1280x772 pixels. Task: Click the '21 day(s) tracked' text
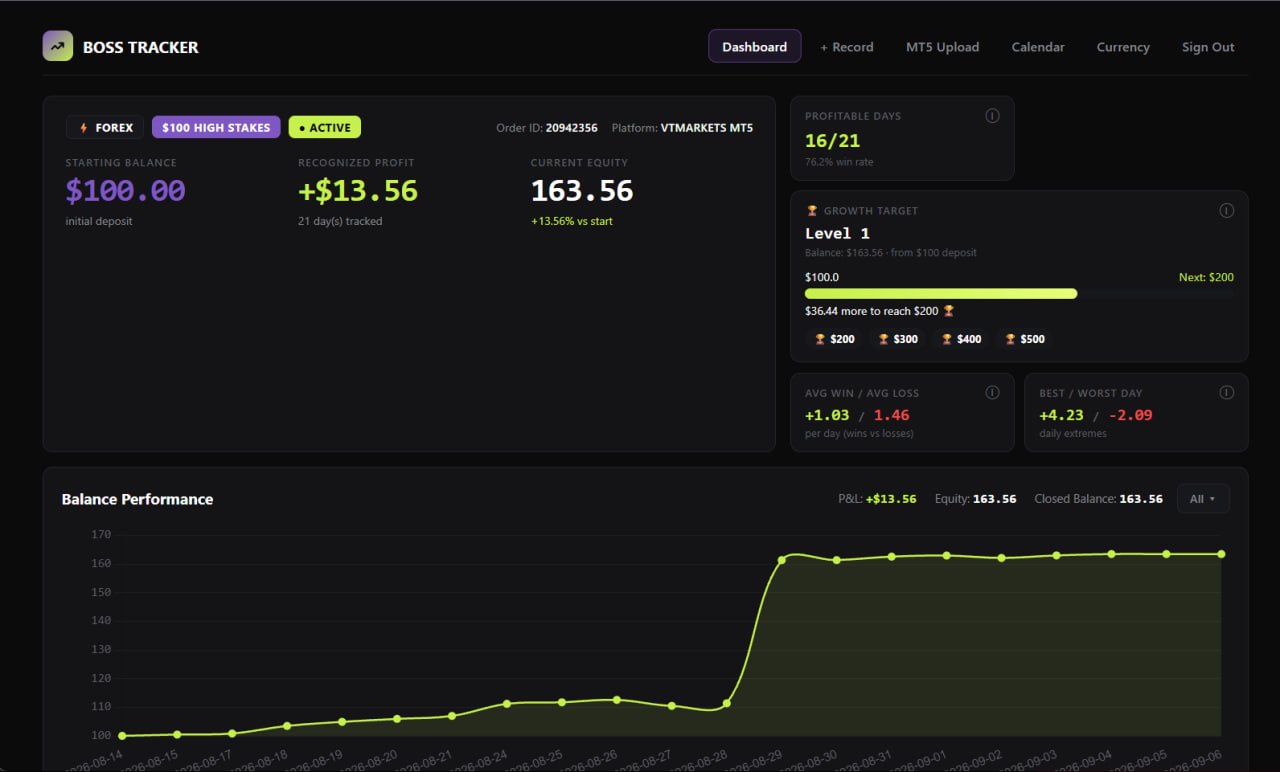coord(340,221)
